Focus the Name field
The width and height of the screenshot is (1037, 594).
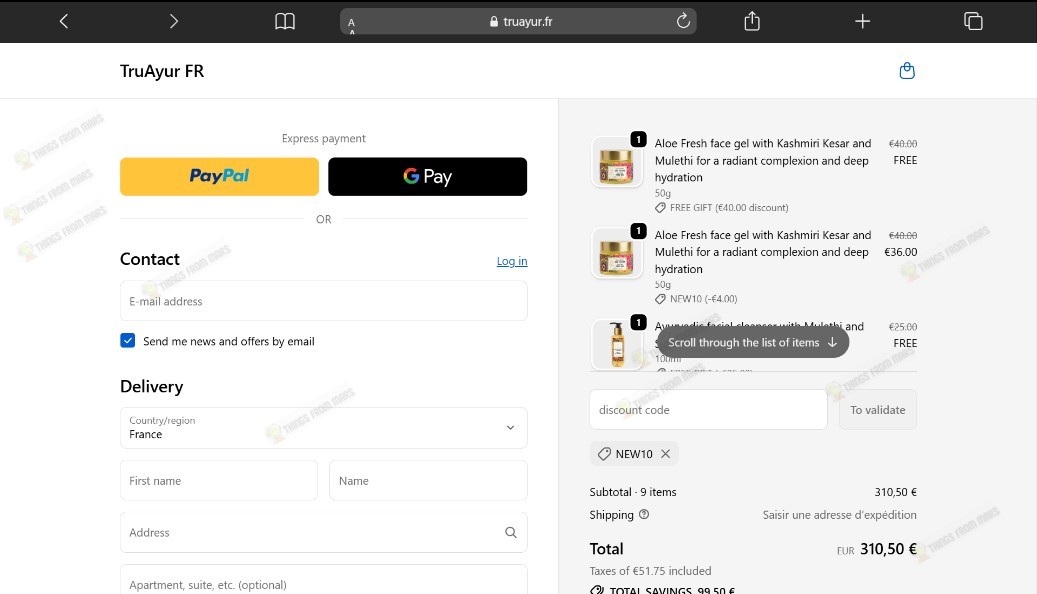click(x=428, y=481)
